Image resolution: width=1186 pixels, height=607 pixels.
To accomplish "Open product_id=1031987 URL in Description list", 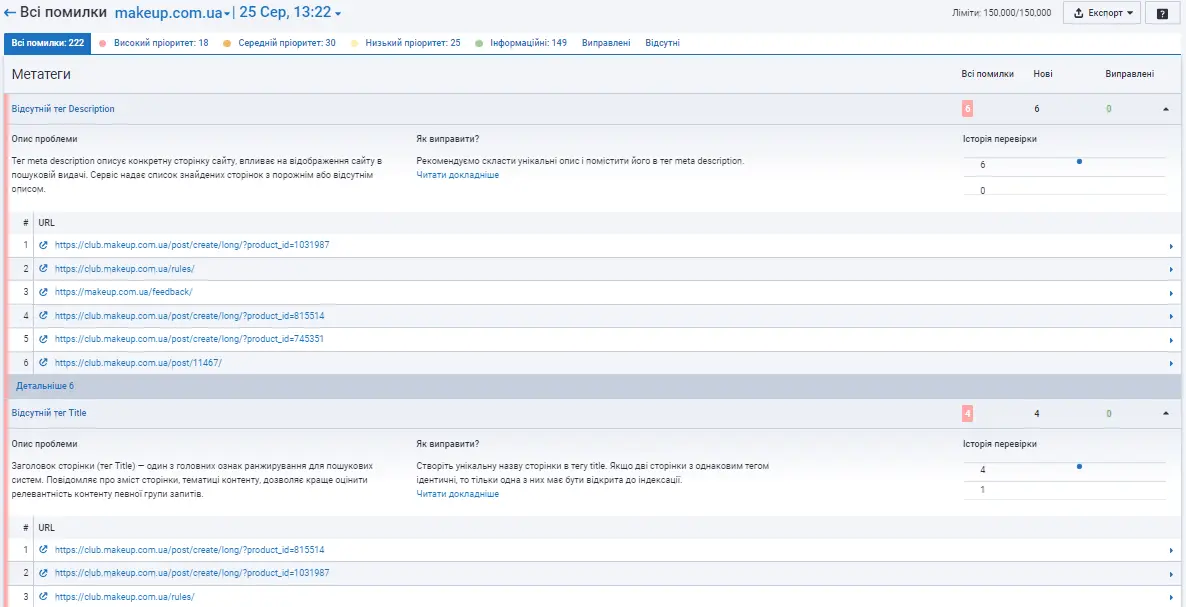I will (x=192, y=245).
